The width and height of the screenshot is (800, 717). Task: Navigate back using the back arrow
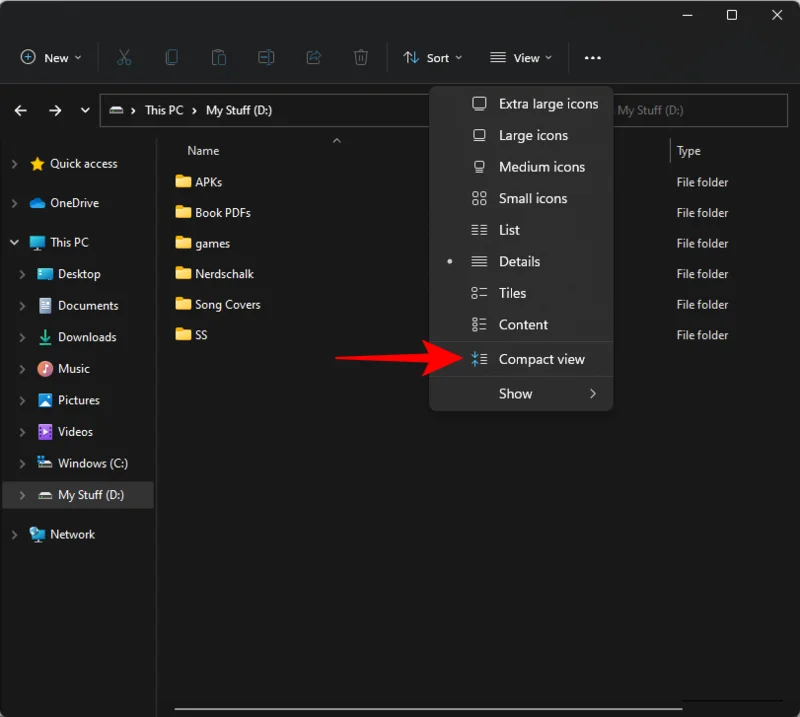20,110
